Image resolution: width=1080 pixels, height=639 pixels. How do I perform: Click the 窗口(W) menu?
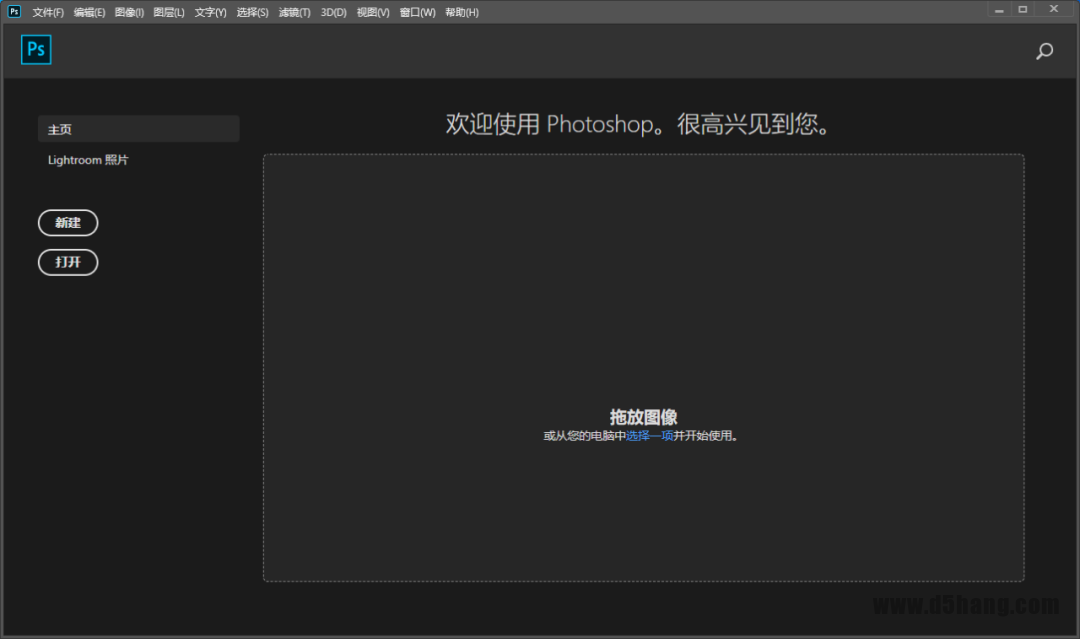click(417, 12)
